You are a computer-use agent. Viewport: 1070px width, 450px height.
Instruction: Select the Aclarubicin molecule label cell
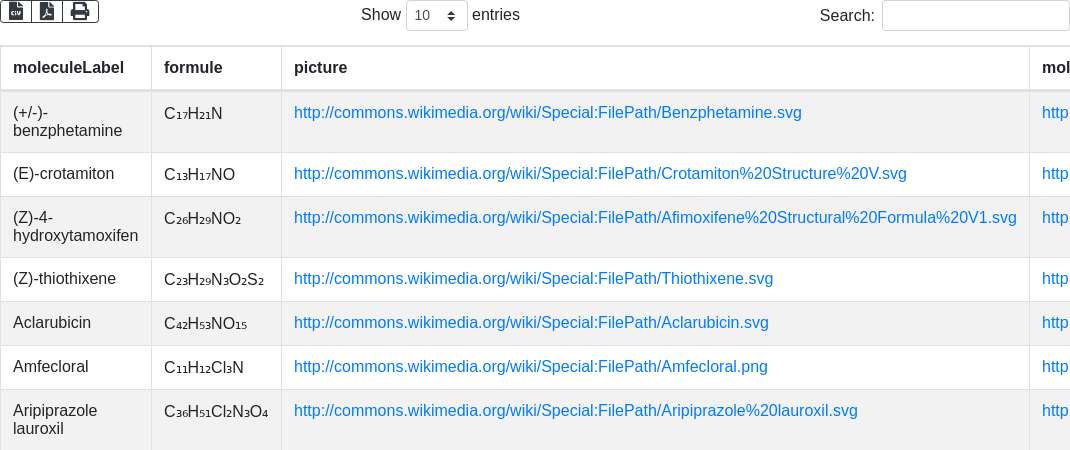(52, 323)
